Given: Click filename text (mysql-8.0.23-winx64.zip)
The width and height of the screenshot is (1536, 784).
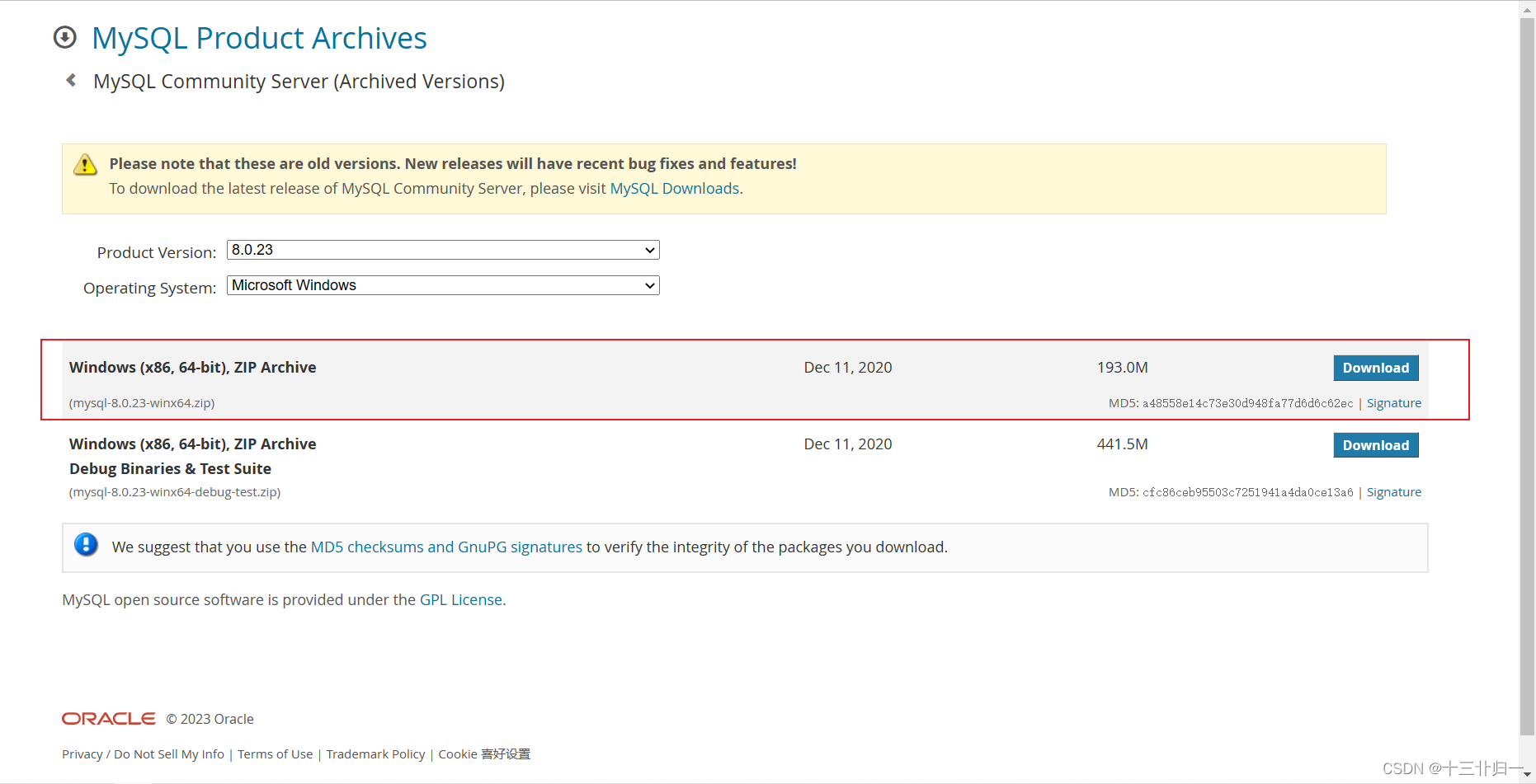Looking at the screenshot, I should tap(142, 403).
